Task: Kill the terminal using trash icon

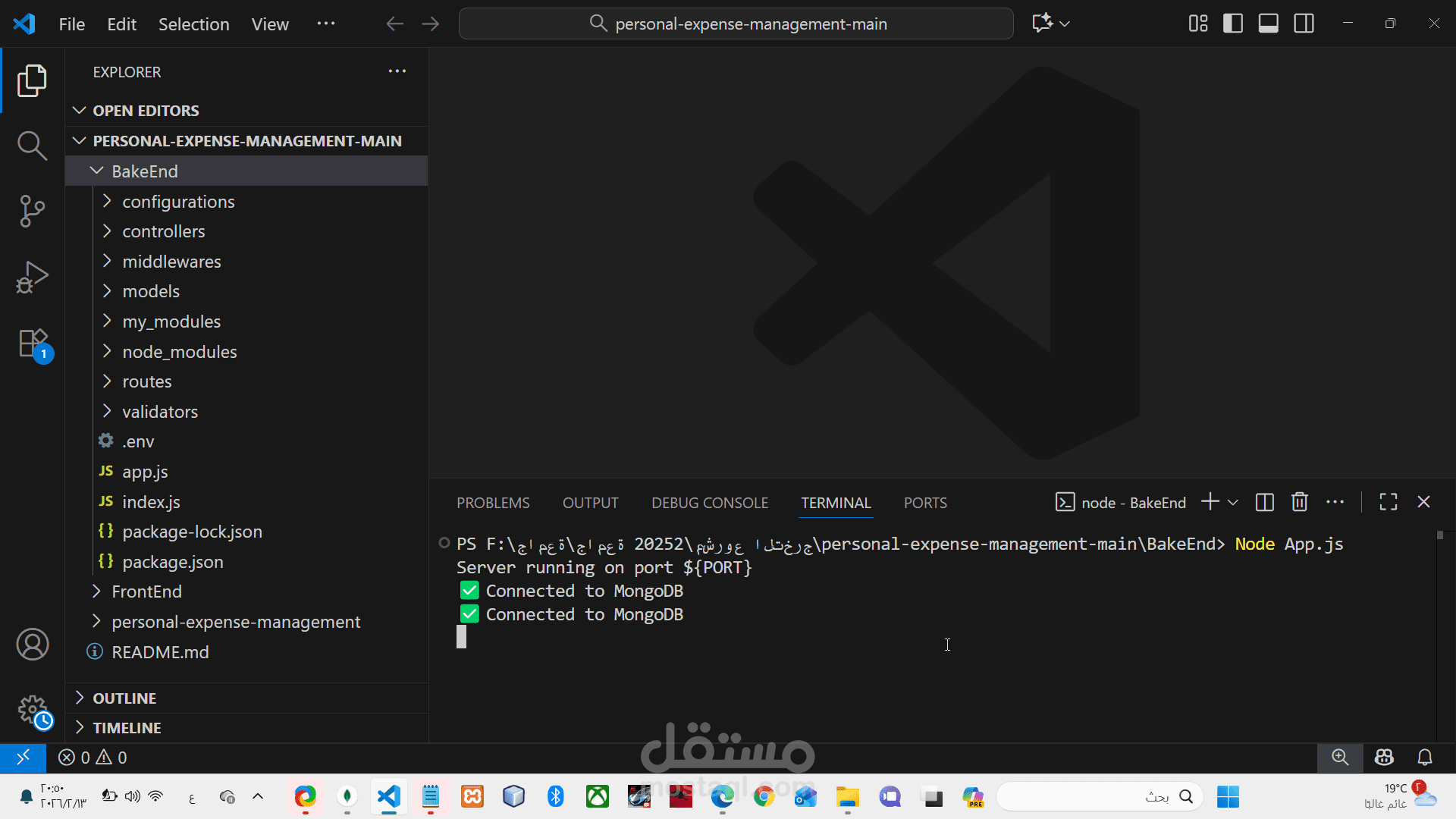Action: [1300, 502]
